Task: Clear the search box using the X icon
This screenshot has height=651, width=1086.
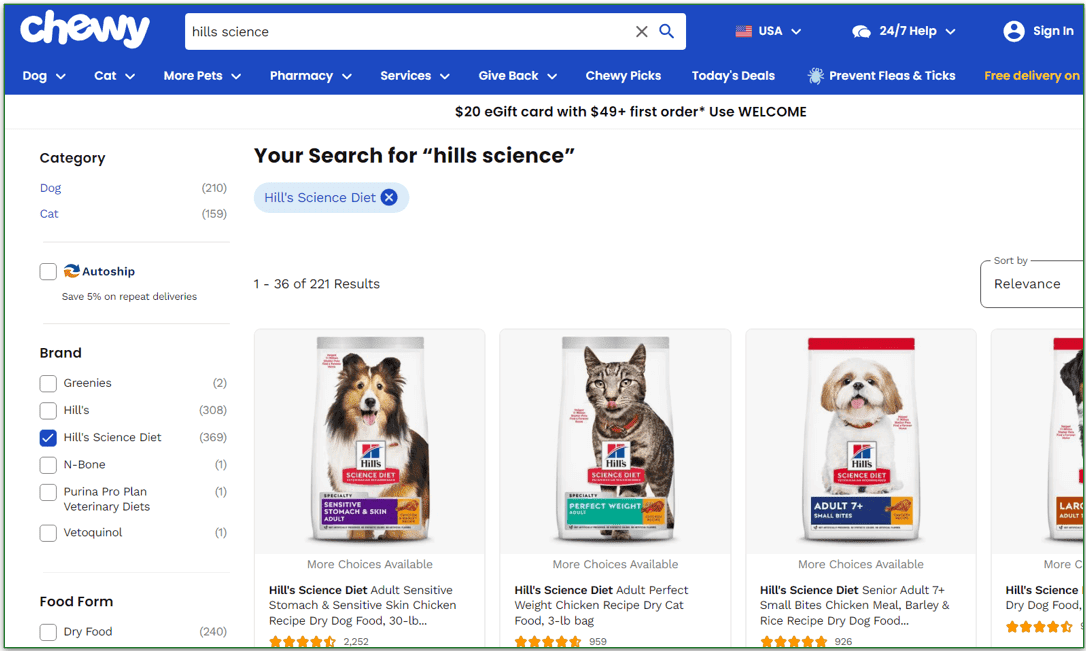Action: tap(641, 31)
